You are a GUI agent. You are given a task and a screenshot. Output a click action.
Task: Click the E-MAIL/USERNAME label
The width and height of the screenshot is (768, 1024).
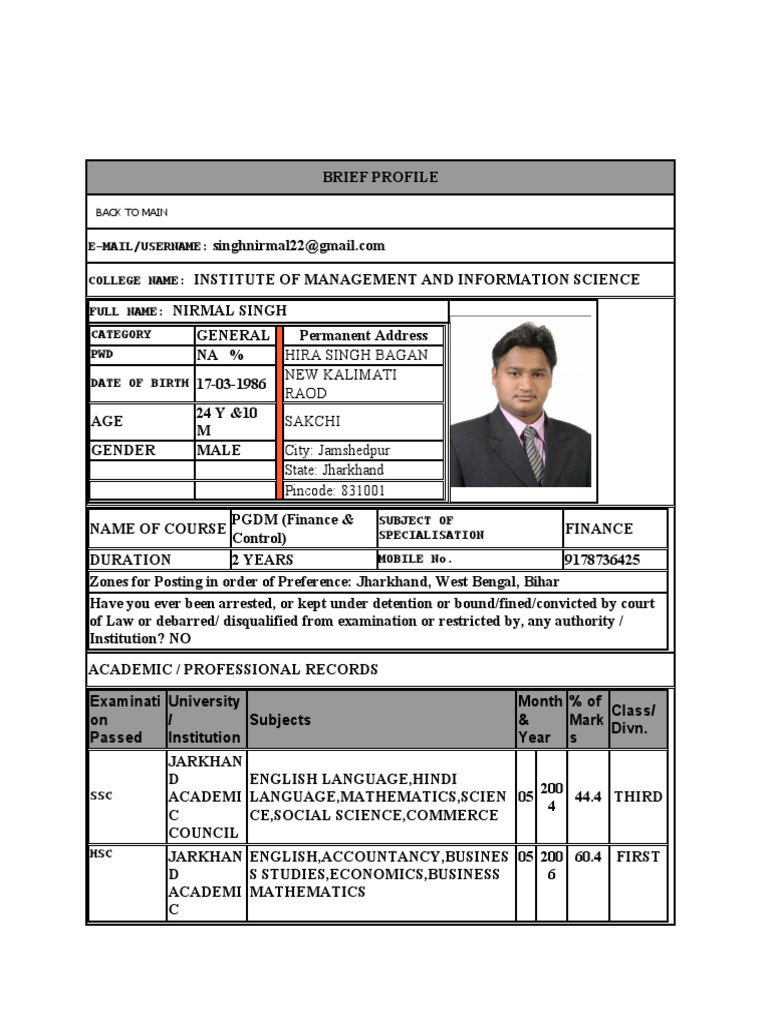click(x=148, y=246)
